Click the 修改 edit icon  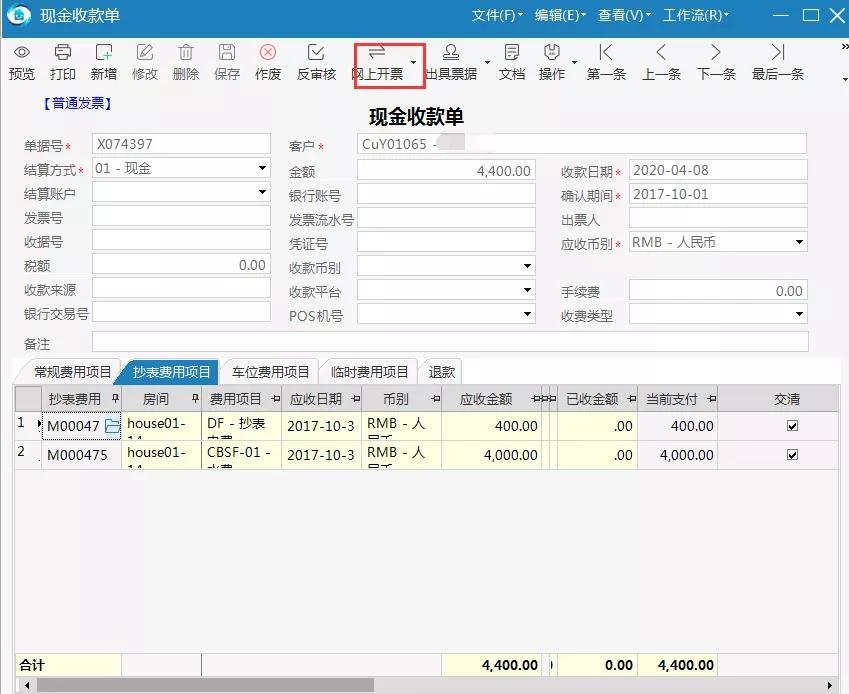(145, 53)
